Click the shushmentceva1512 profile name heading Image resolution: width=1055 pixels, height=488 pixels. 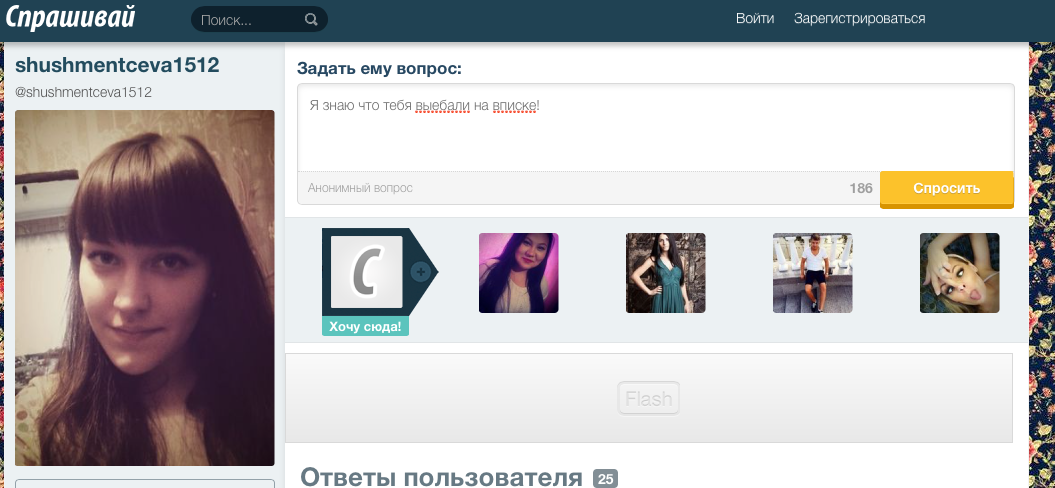(117, 65)
